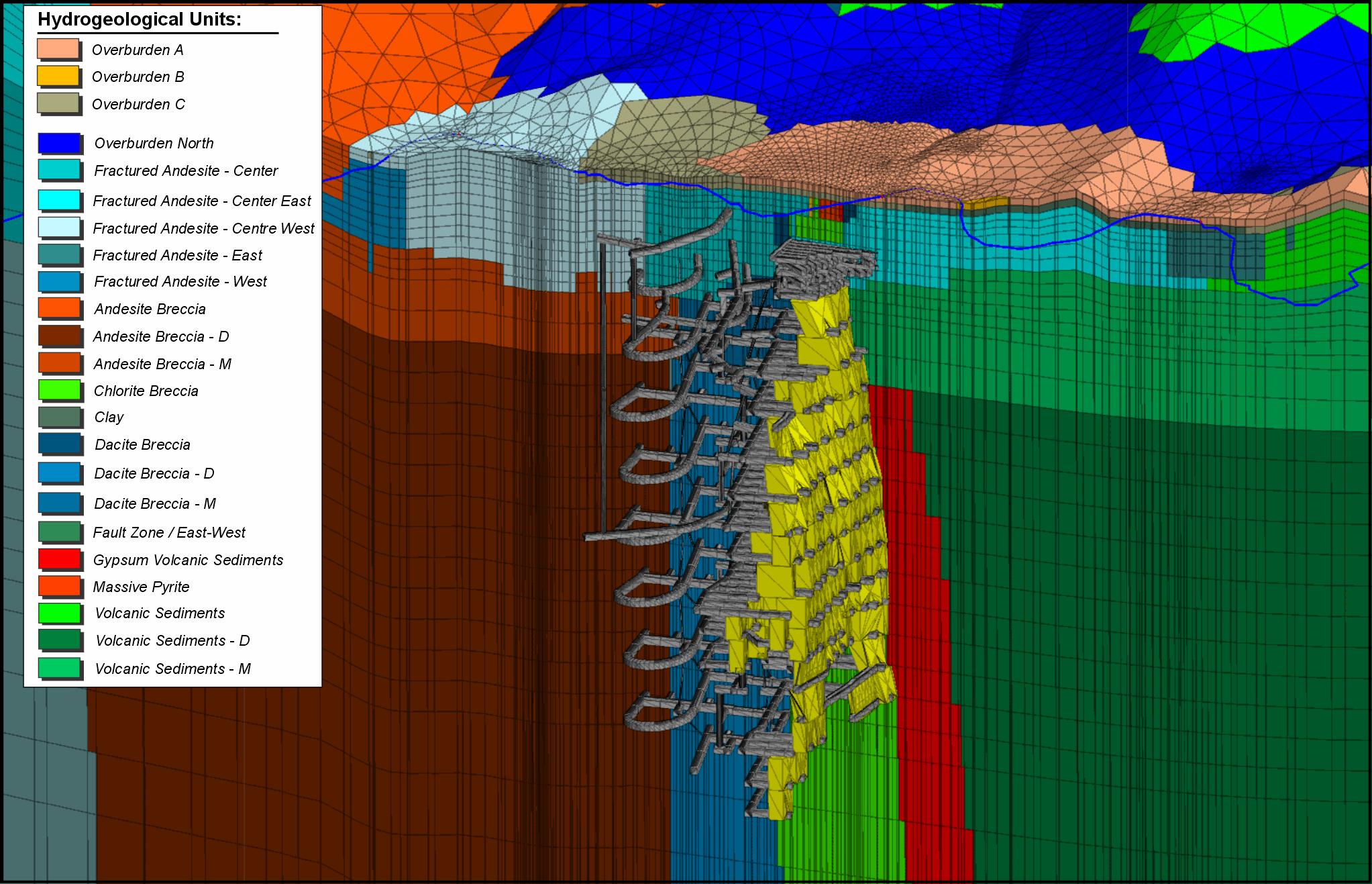Click the Overburden North blue swatch
1372x884 pixels.
pos(60,143)
